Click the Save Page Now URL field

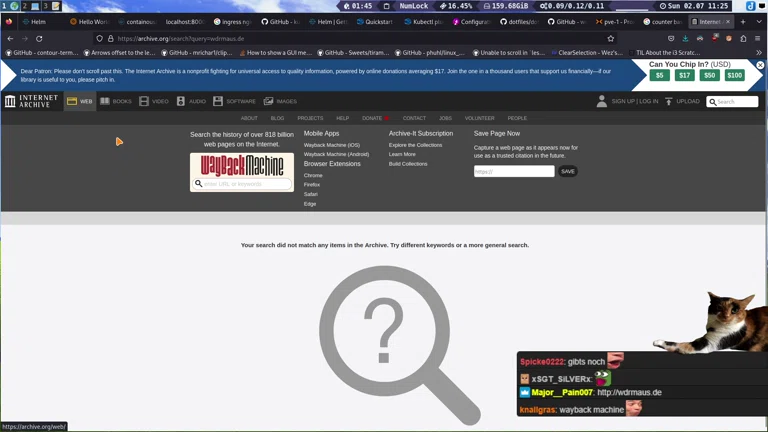[514, 171]
